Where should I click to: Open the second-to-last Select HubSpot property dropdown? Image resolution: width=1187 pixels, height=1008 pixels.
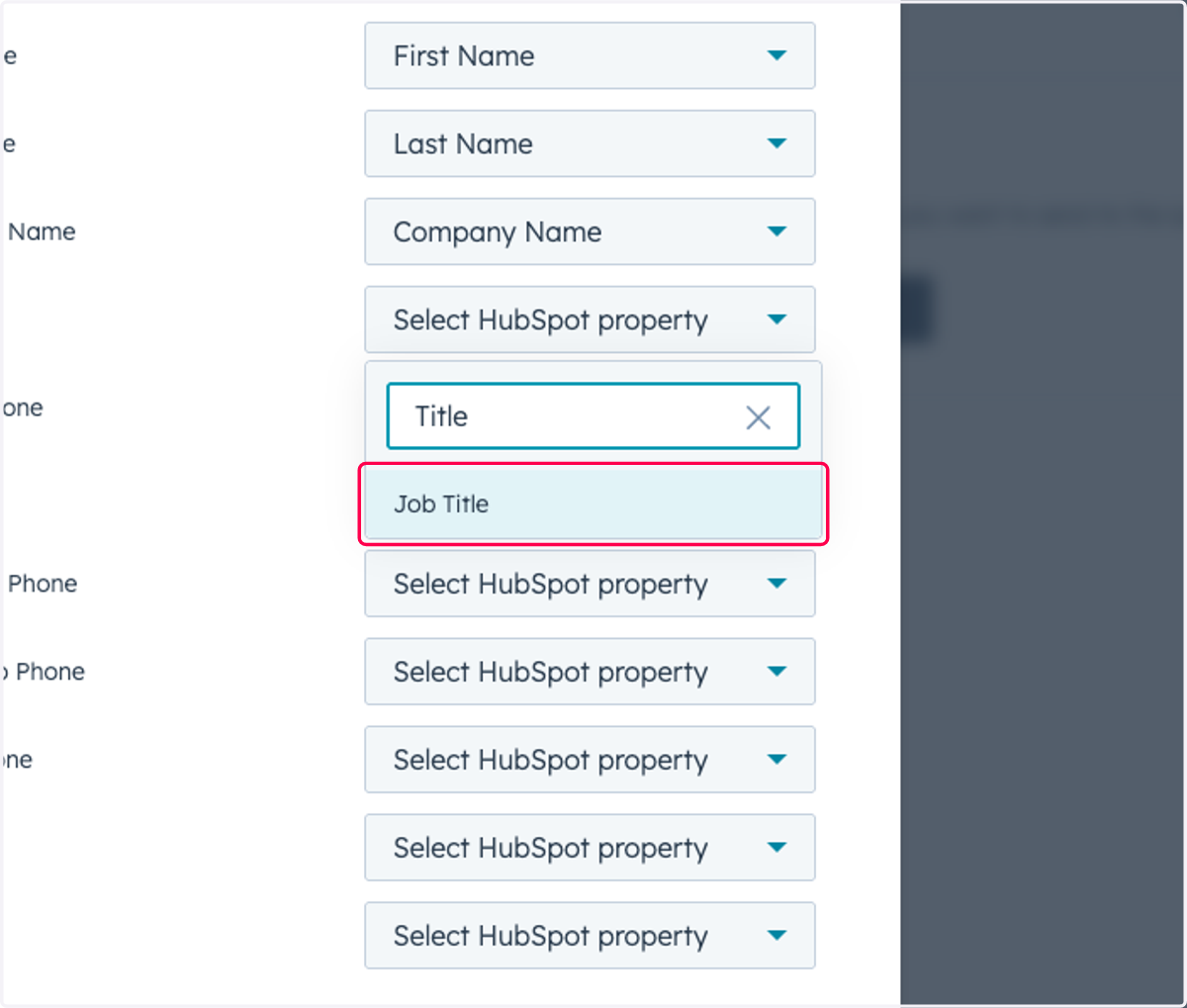tap(590, 848)
